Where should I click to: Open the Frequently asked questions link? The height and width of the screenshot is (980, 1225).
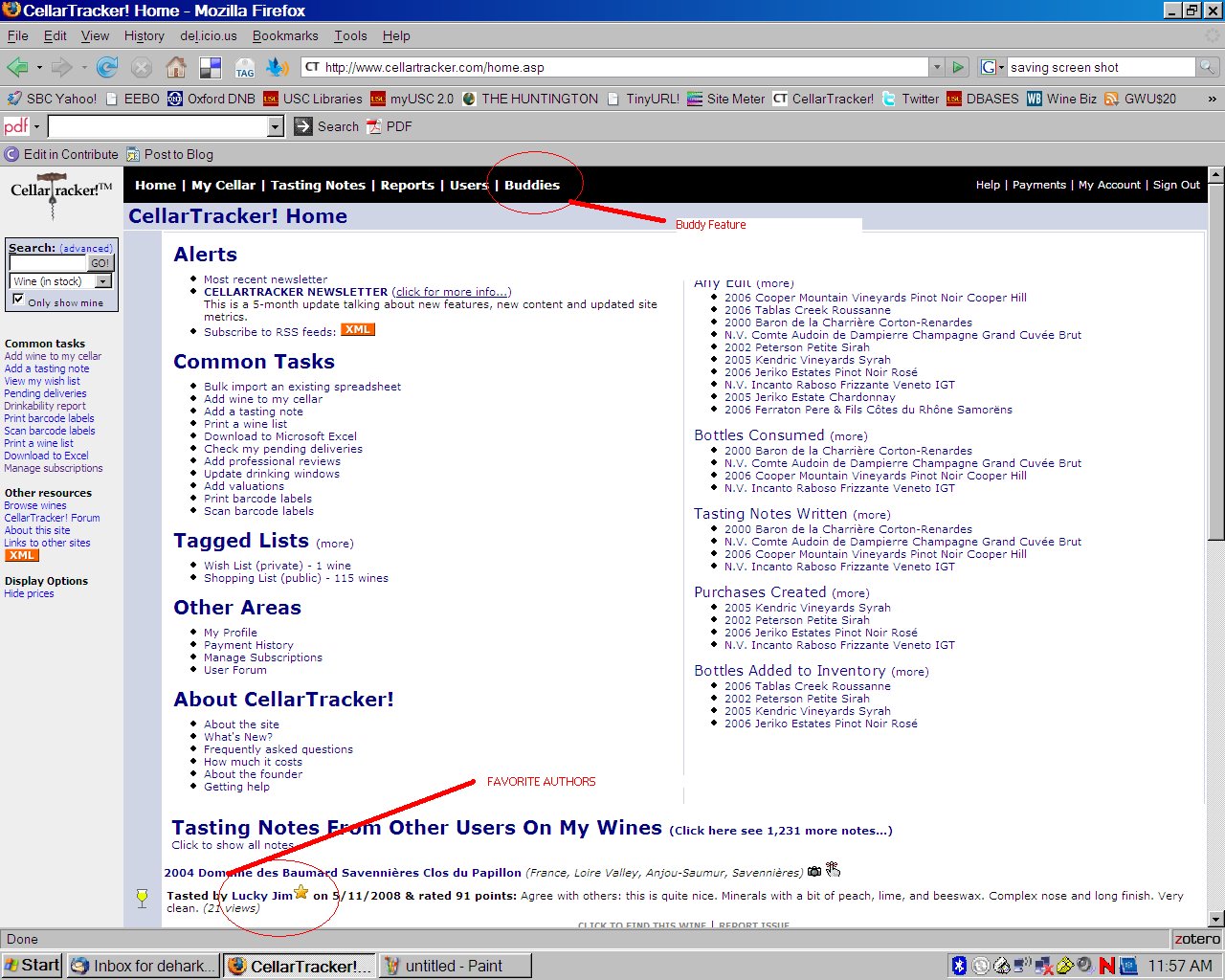coord(278,749)
